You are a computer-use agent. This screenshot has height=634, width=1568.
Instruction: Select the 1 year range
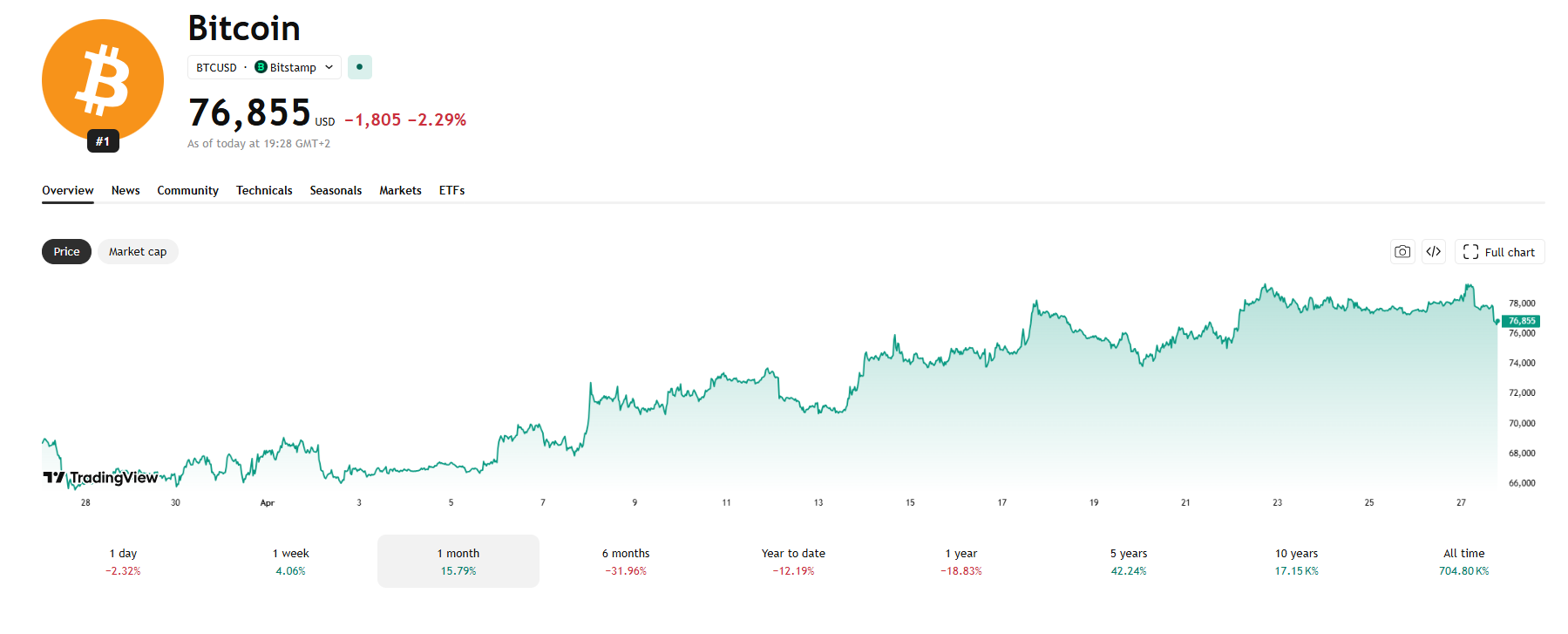[x=961, y=562]
